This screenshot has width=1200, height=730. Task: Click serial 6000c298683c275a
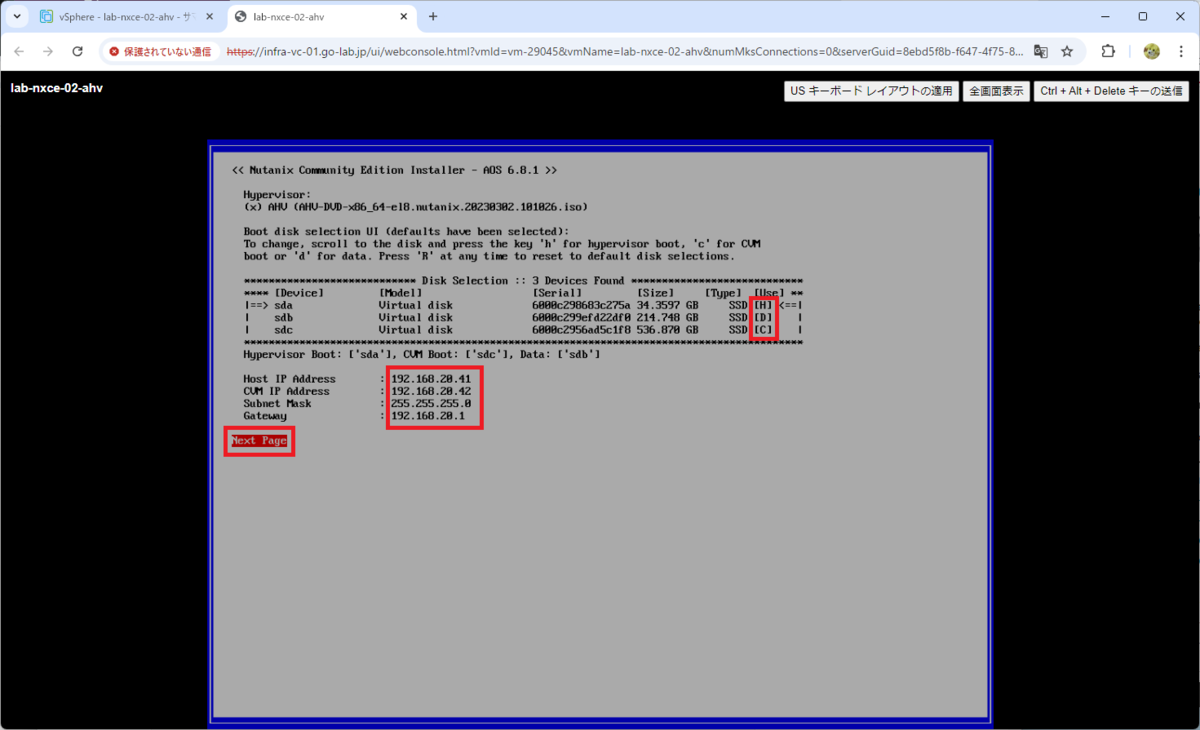point(581,305)
